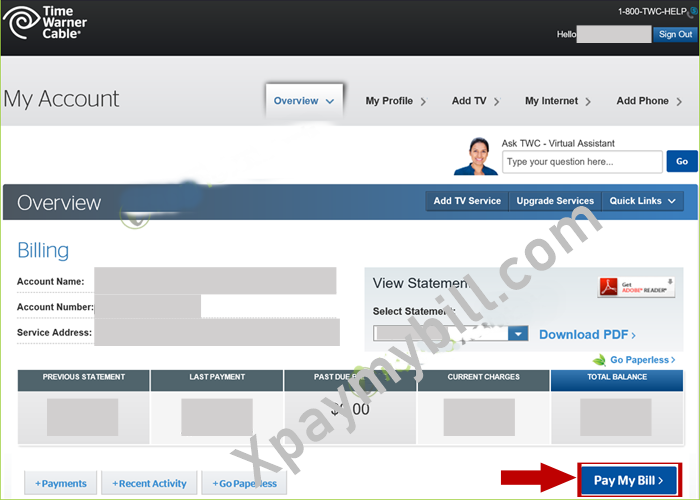The image size is (700, 503).
Task: Open the Overview tab dropdown
Action: click(304, 101)
